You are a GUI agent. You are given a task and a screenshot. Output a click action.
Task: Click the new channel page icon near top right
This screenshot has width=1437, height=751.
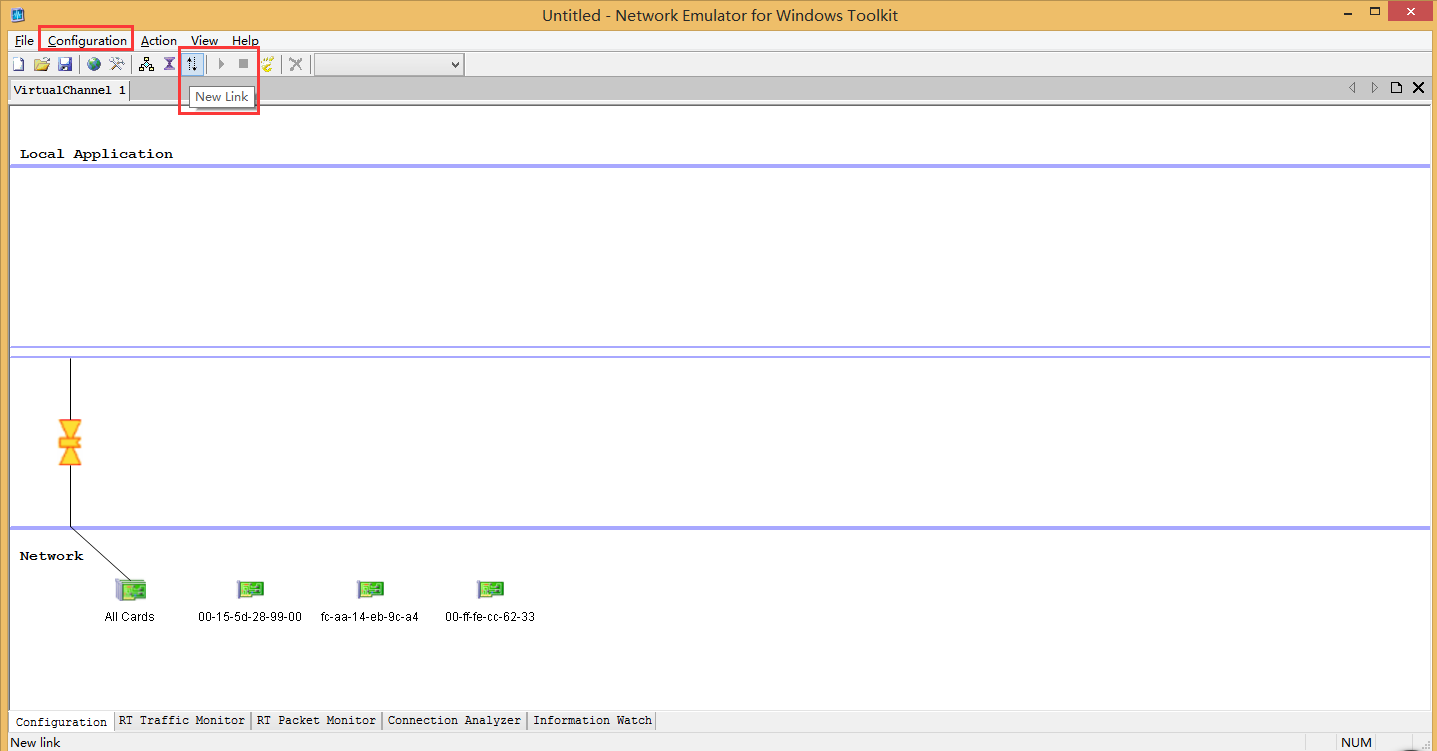[1396, 87]
